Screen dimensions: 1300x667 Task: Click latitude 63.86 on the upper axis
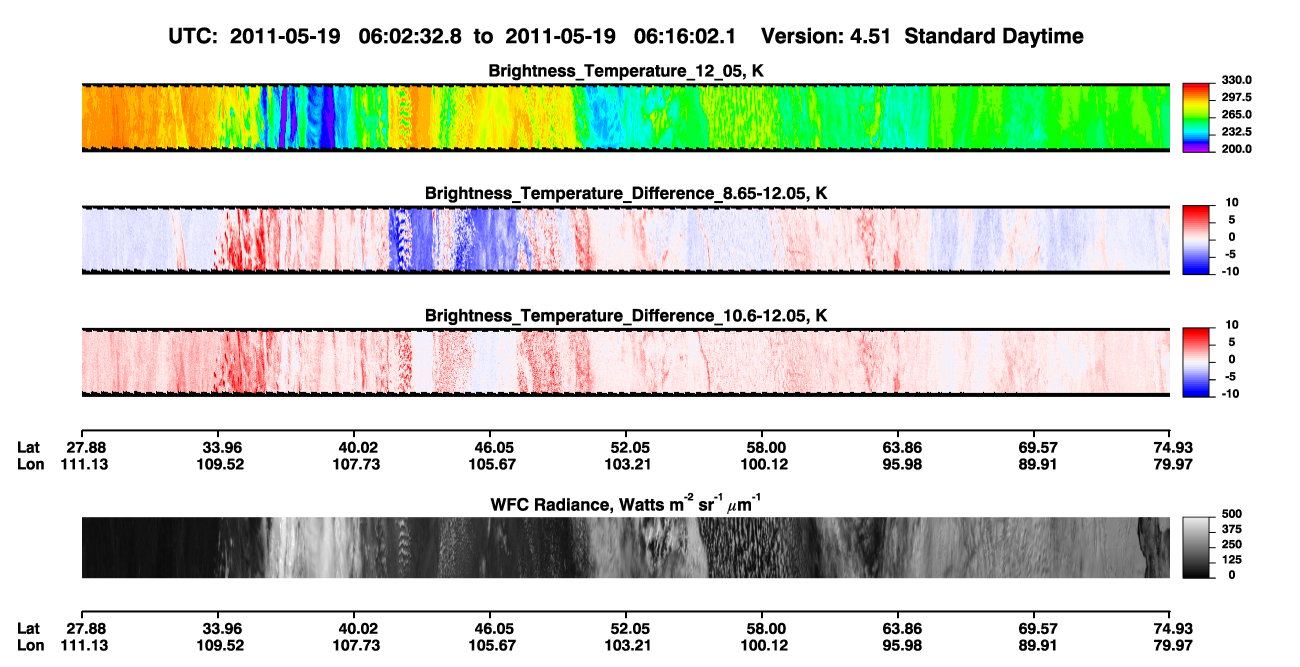pyautogui.click(x=902, y=447)
